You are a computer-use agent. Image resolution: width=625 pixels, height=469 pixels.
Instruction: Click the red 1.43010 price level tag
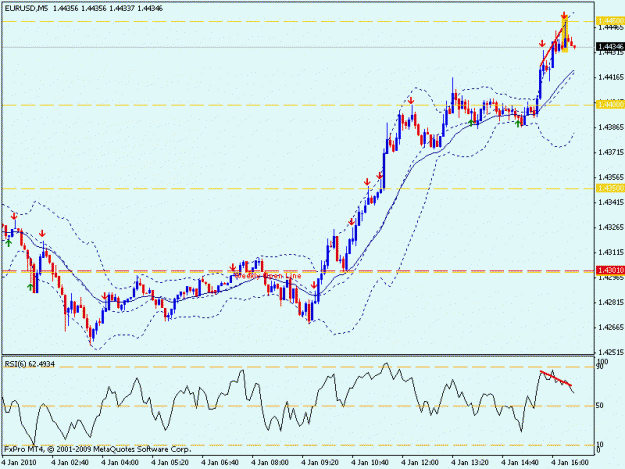[611, 271]
